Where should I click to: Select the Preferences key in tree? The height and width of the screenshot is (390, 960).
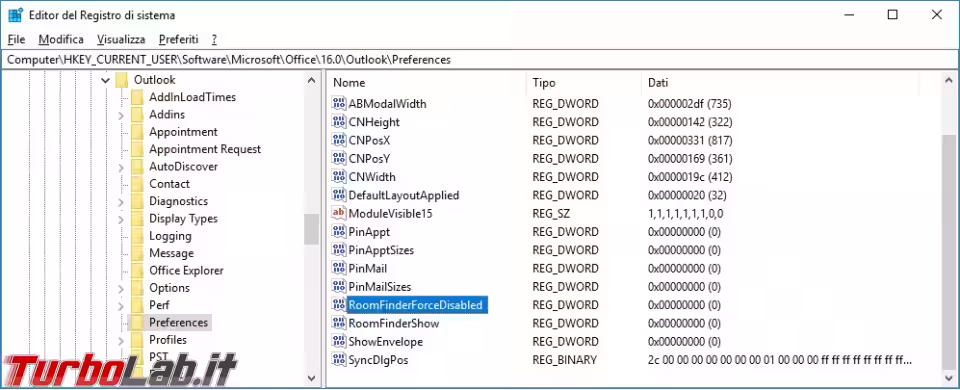(179, 322)
